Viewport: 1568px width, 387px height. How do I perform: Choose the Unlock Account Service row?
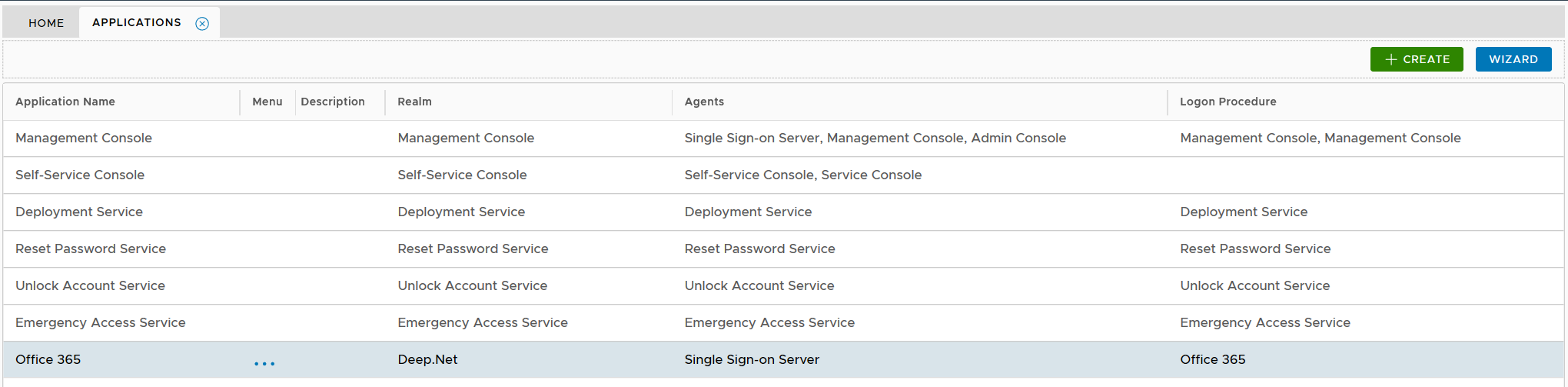tap(90, 285)
